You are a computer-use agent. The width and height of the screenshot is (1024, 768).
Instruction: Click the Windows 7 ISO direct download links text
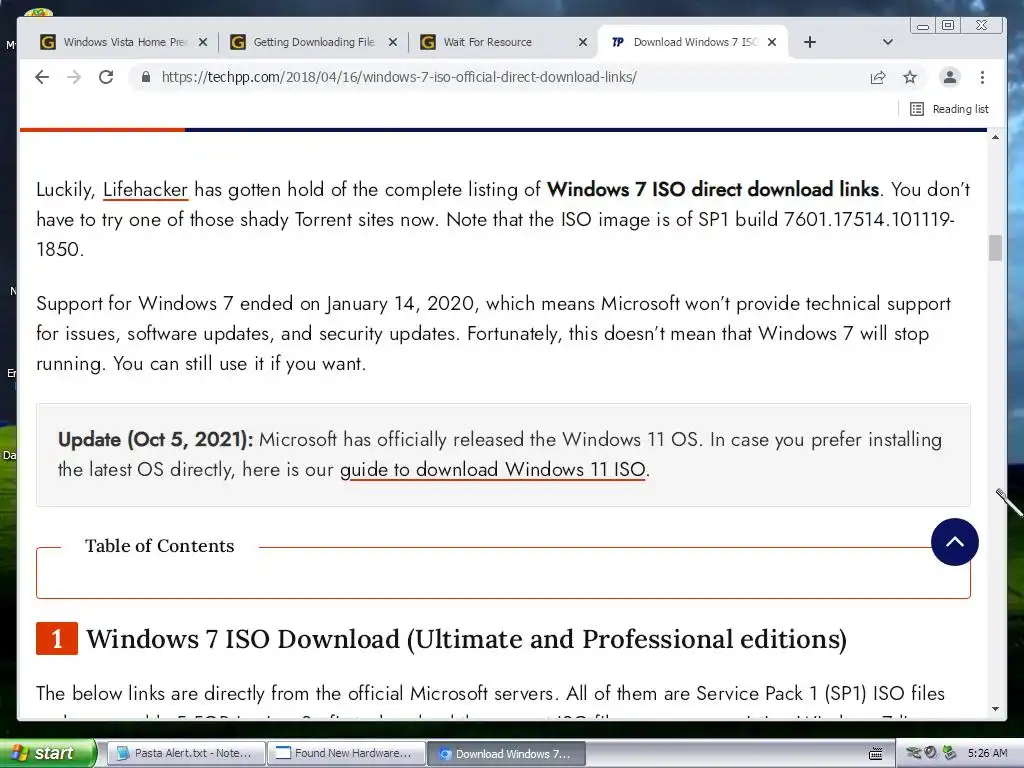point(713,189)
